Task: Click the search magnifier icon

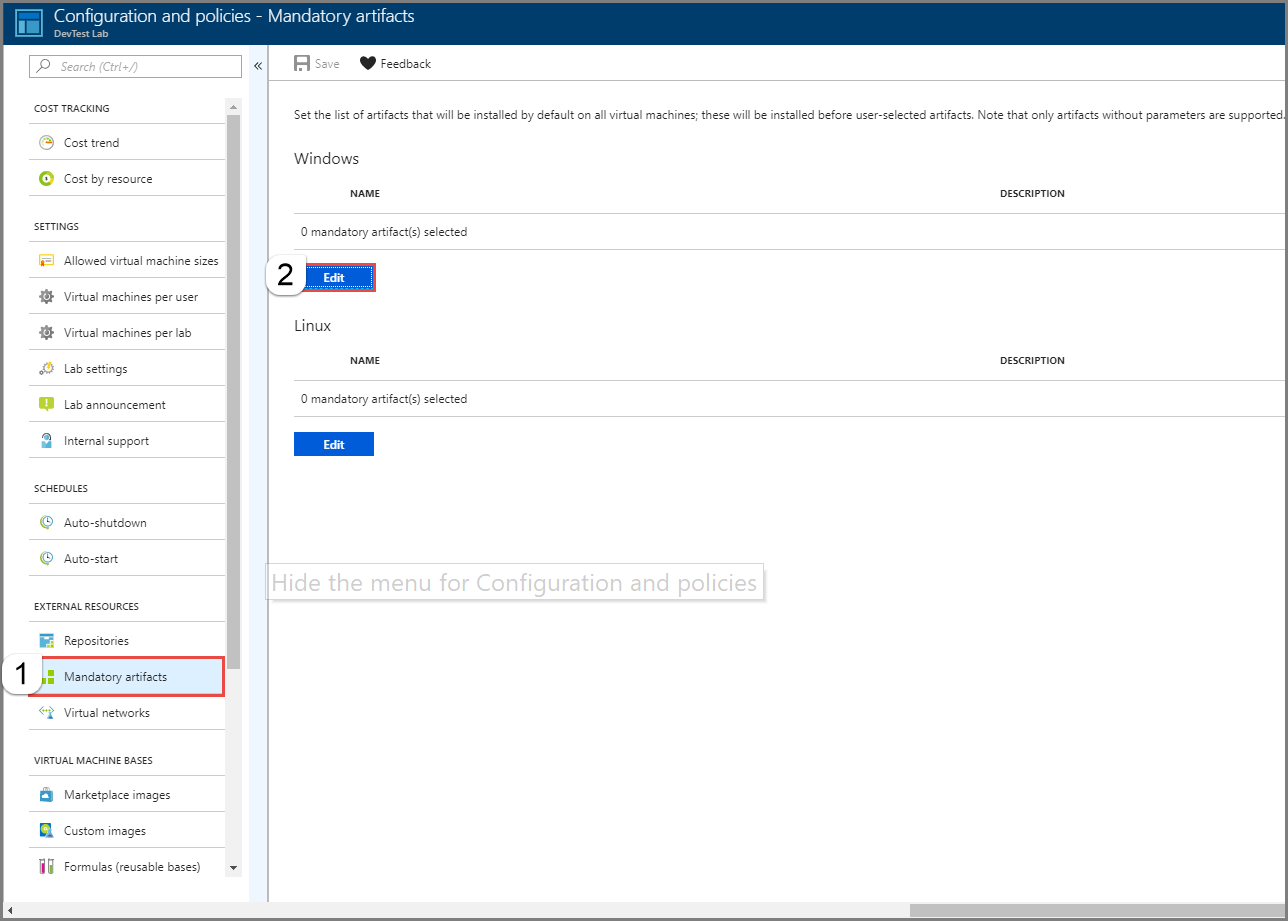Action: [44, 66]
